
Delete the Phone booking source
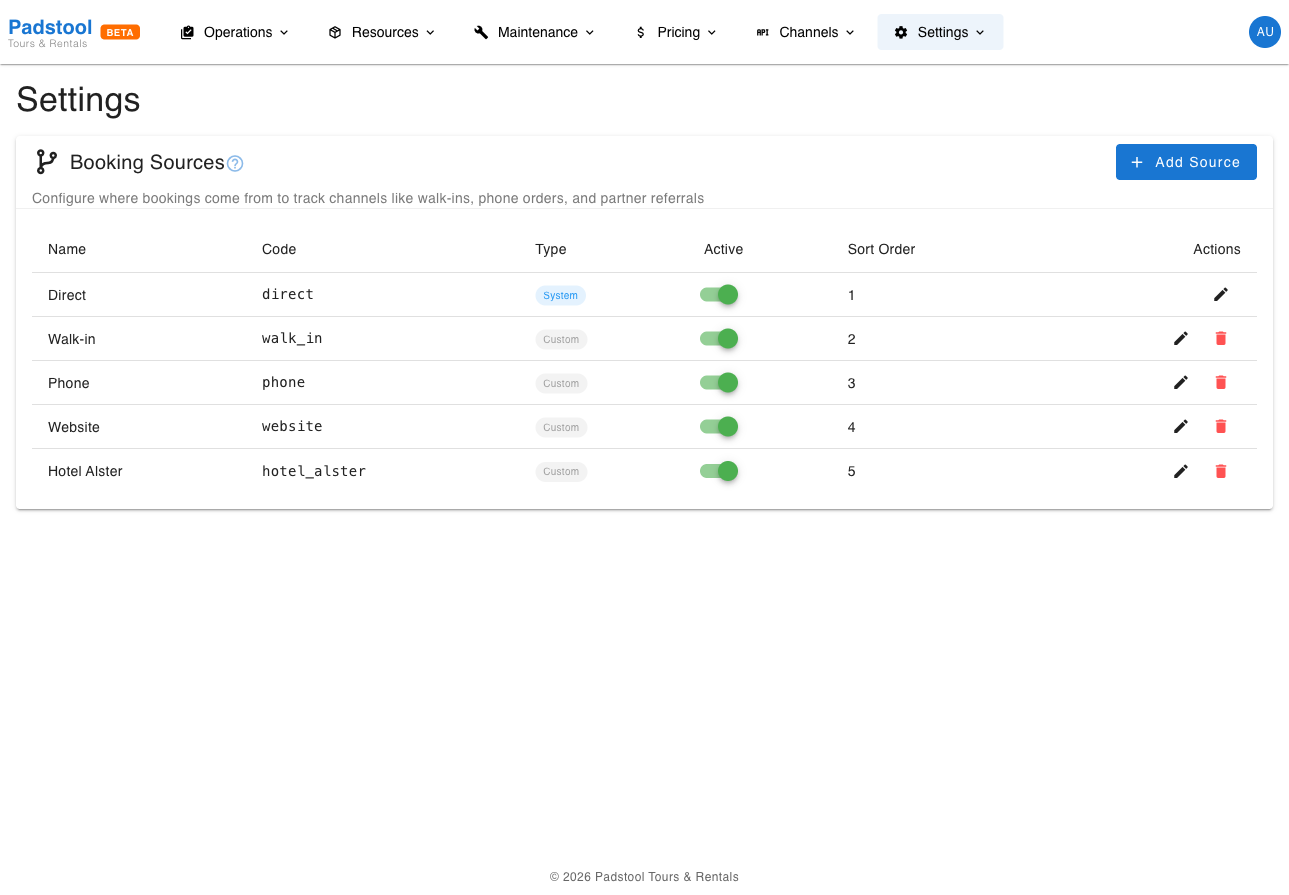pyautogui.click(x=1220, y=383)
